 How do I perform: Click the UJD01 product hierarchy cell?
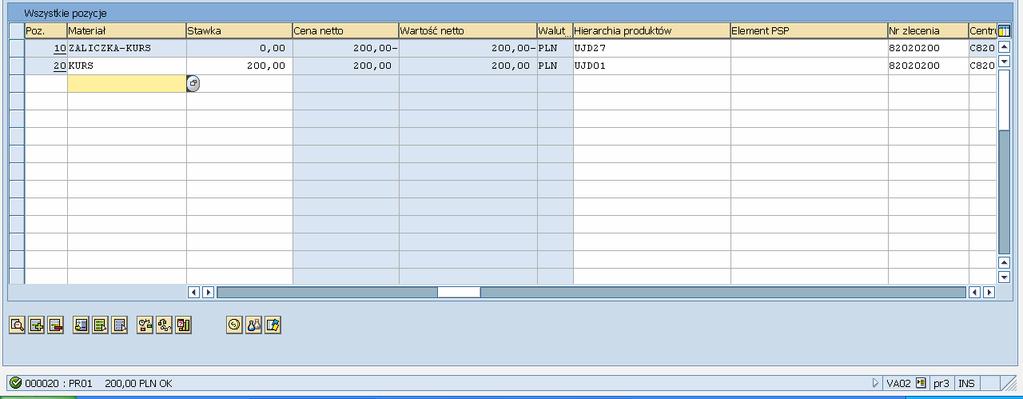(x=651, y=66)
